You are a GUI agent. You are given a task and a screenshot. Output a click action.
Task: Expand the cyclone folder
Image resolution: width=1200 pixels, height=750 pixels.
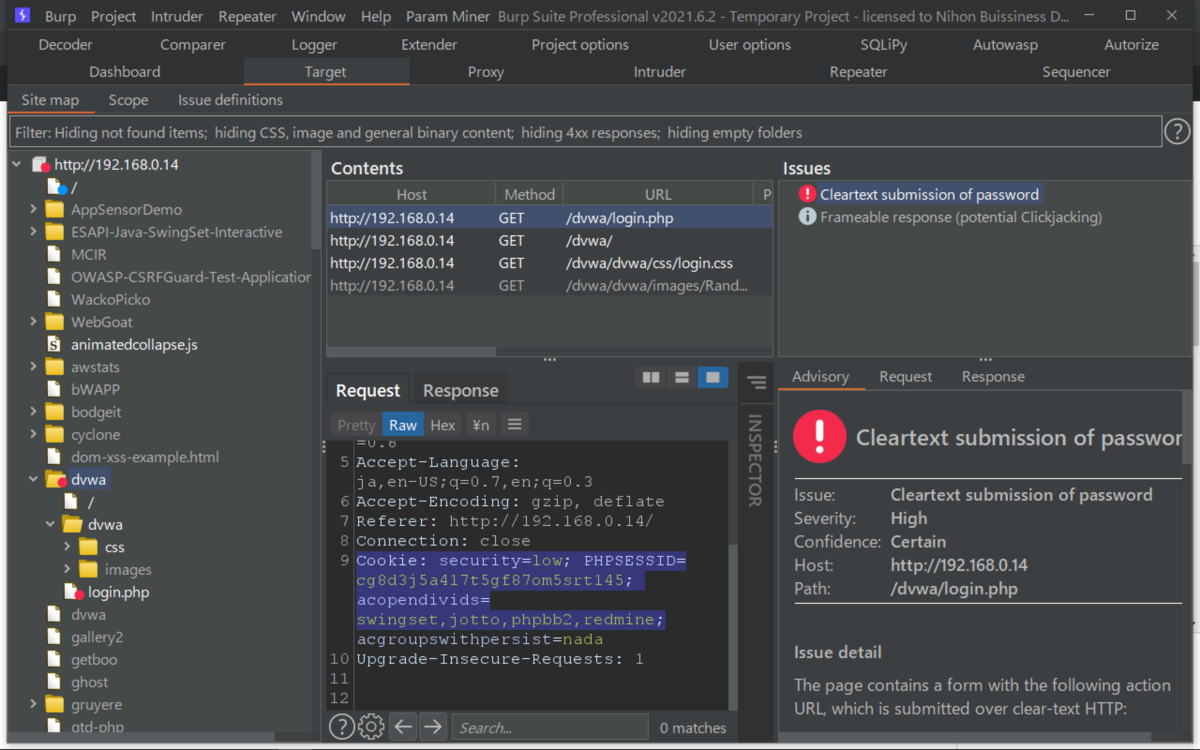pos(33,434)
